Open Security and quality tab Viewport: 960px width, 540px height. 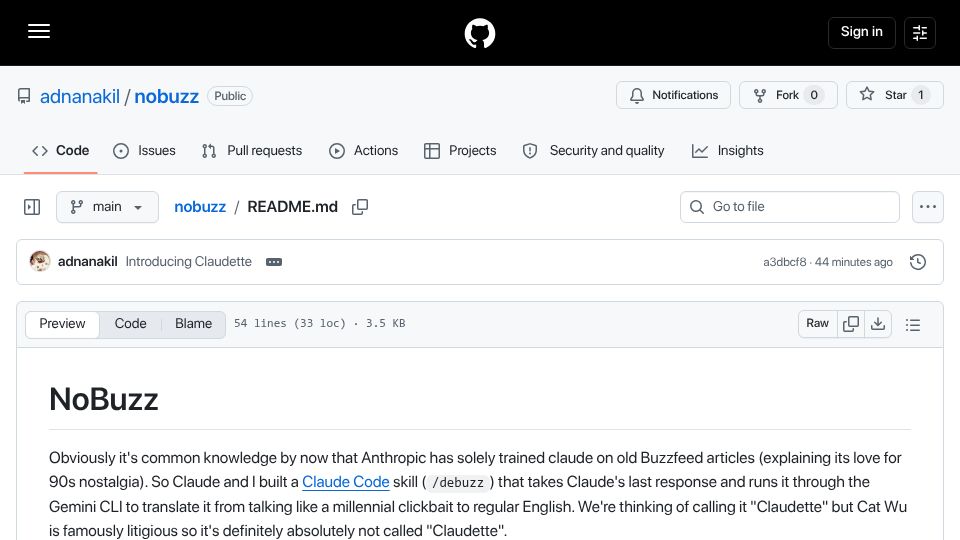click(593, 151)
